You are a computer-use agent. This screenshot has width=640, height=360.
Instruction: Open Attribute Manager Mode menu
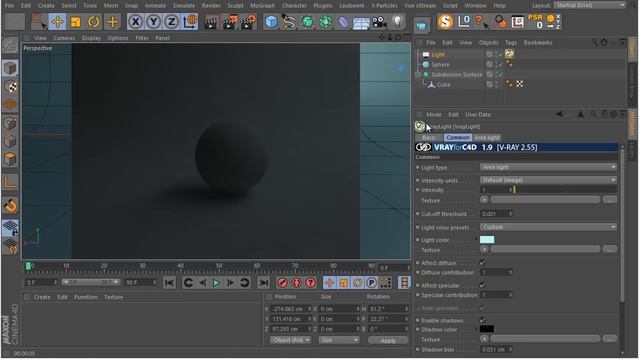pyautogui.click(x=433, y=115)
